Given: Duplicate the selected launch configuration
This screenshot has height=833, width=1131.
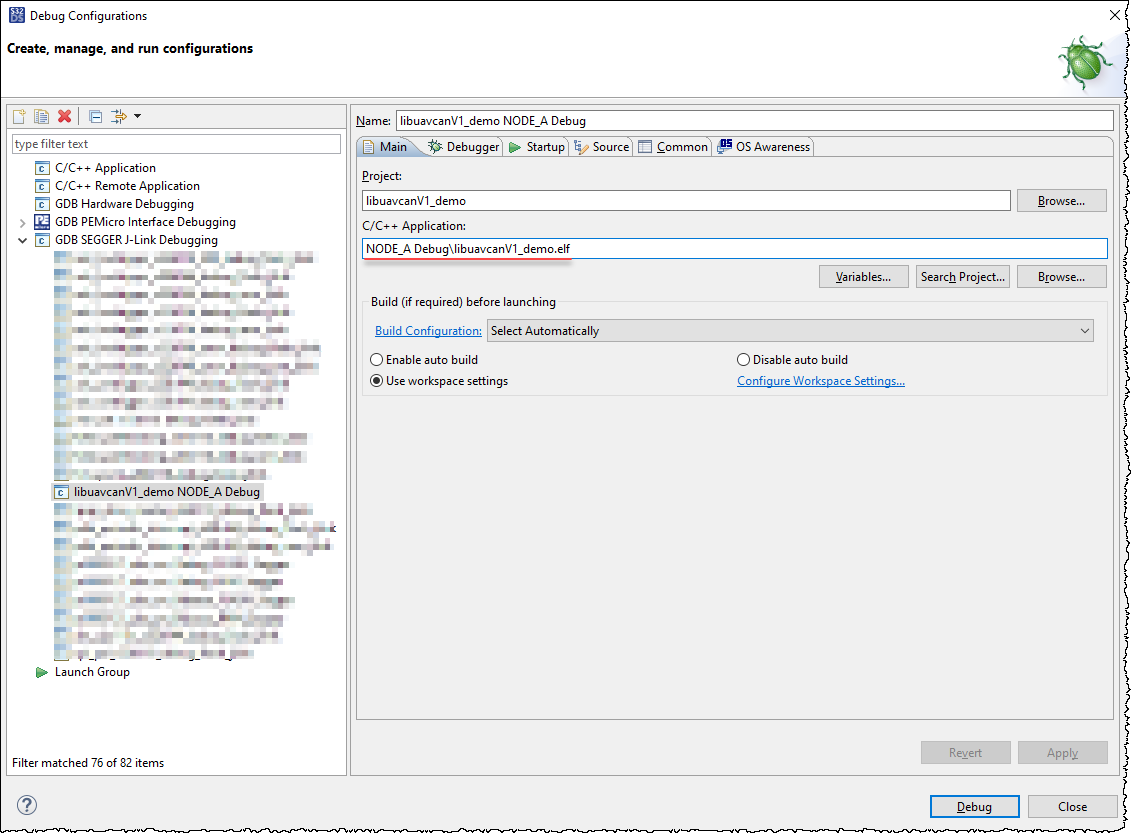Looking at the screenshot, I should pos(41,116).
